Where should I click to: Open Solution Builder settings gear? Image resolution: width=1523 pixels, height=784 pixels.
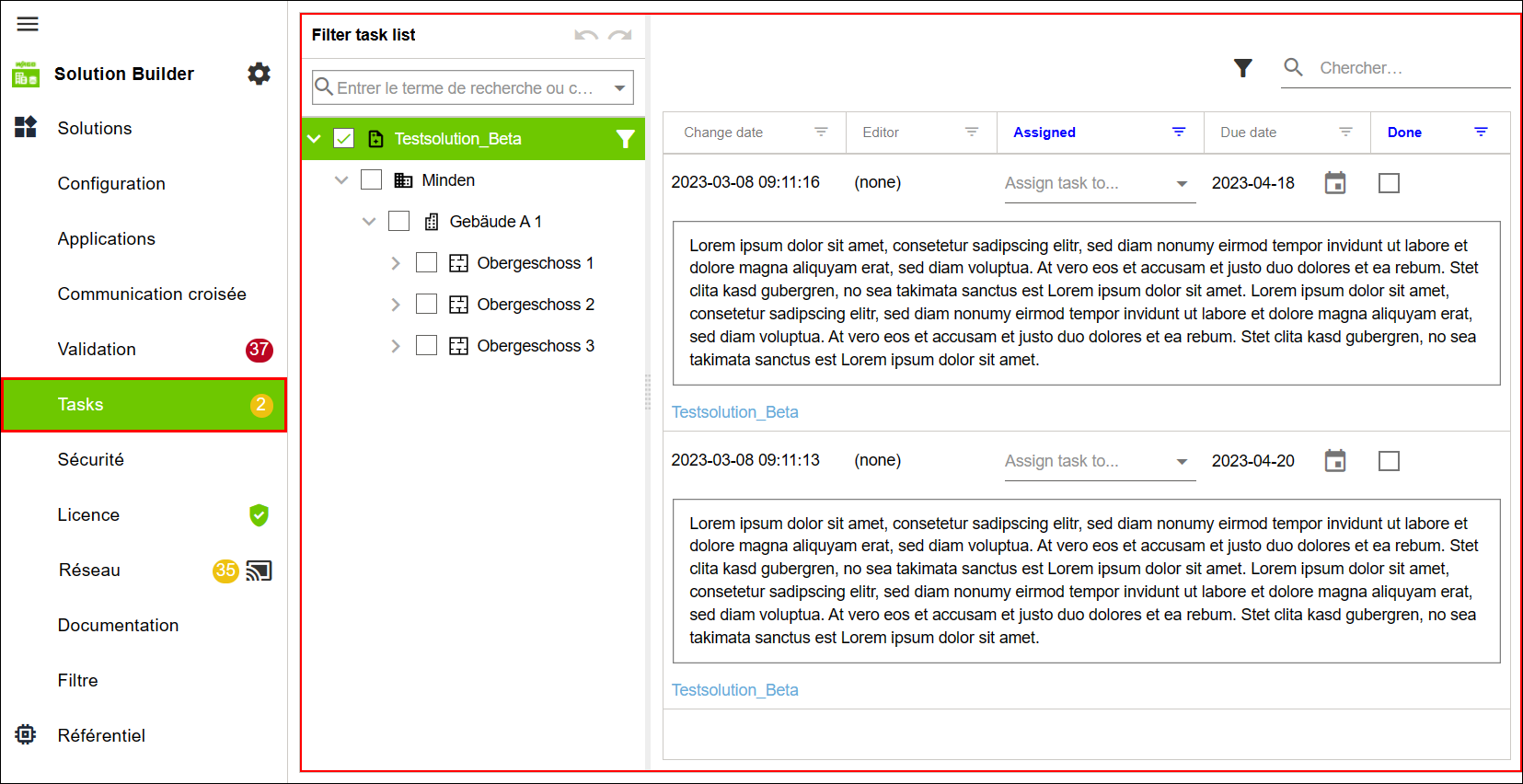coord(260,74)
